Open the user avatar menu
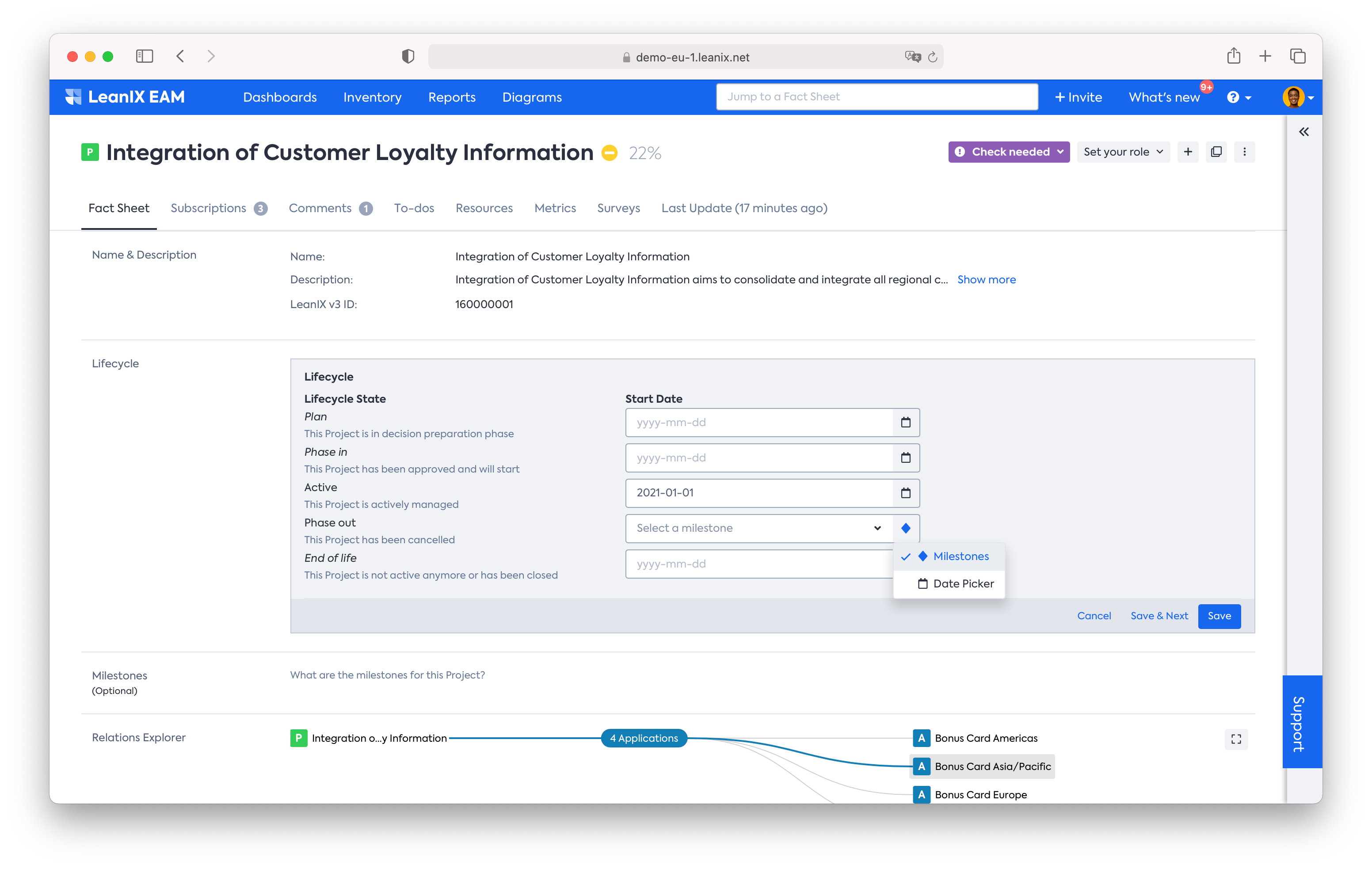 point(1298,97)
